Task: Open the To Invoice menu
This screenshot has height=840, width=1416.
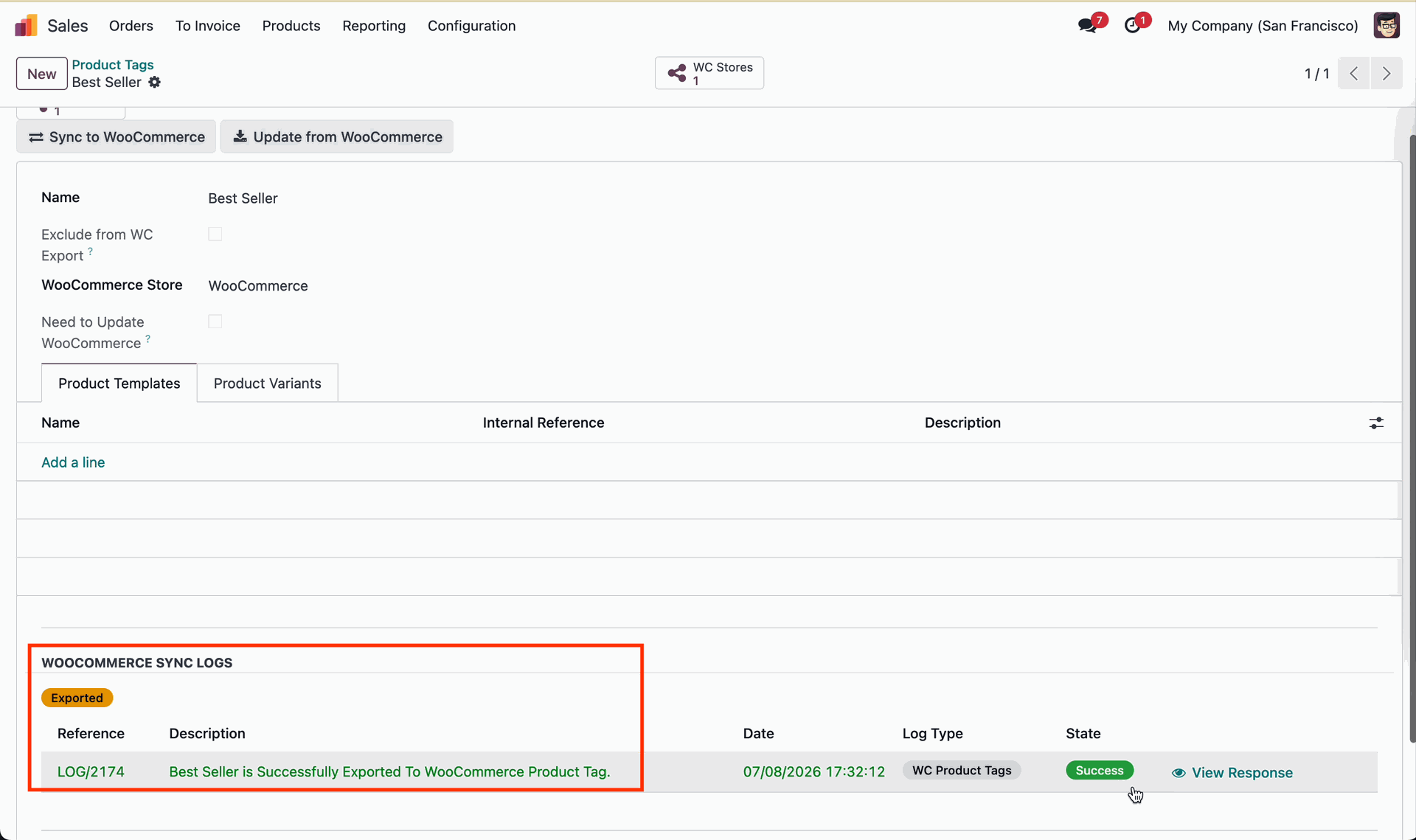Action: pyautogui.click(x=208, y=26)
